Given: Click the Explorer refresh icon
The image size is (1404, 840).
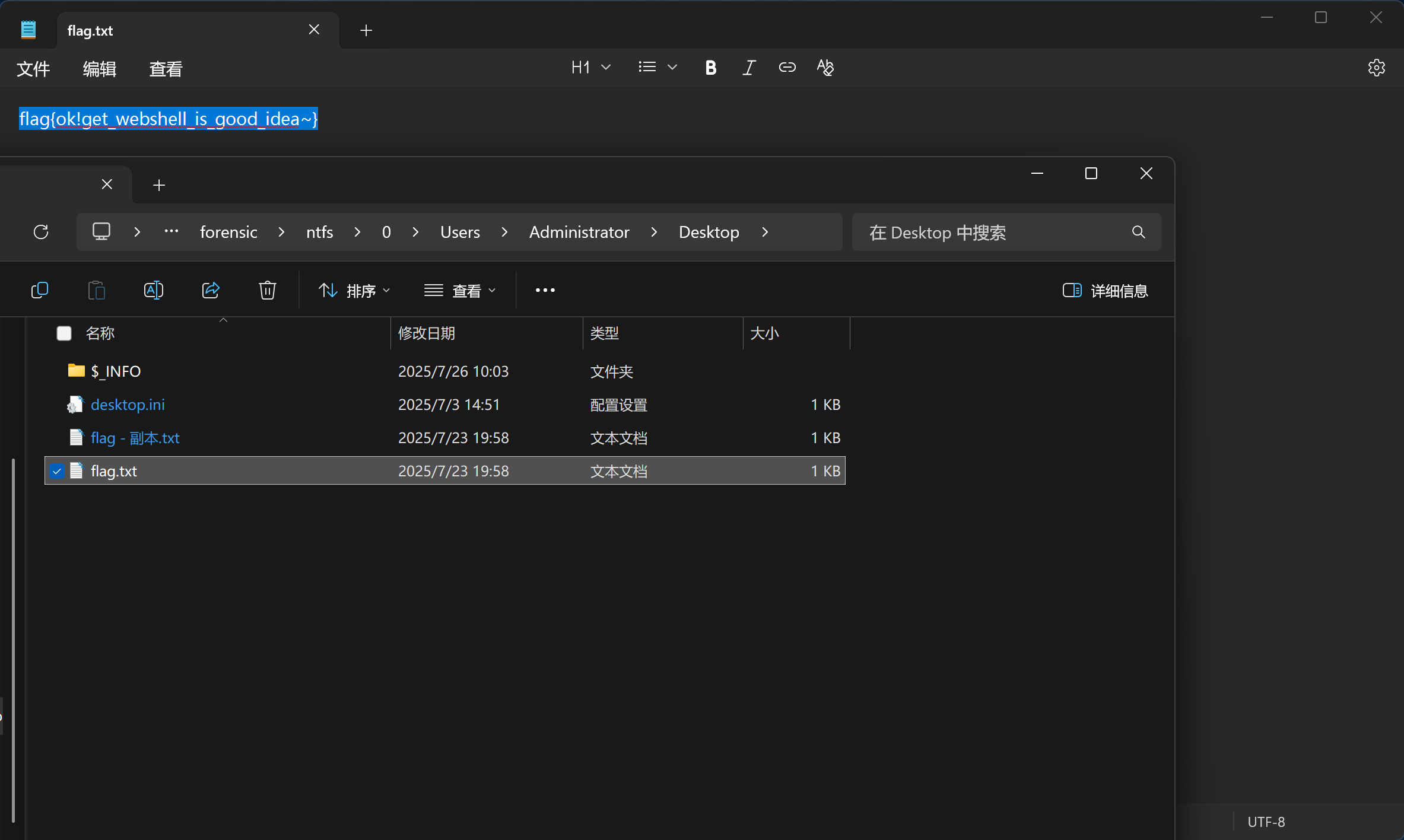Looking at the screenshot, I should [41, 232].
